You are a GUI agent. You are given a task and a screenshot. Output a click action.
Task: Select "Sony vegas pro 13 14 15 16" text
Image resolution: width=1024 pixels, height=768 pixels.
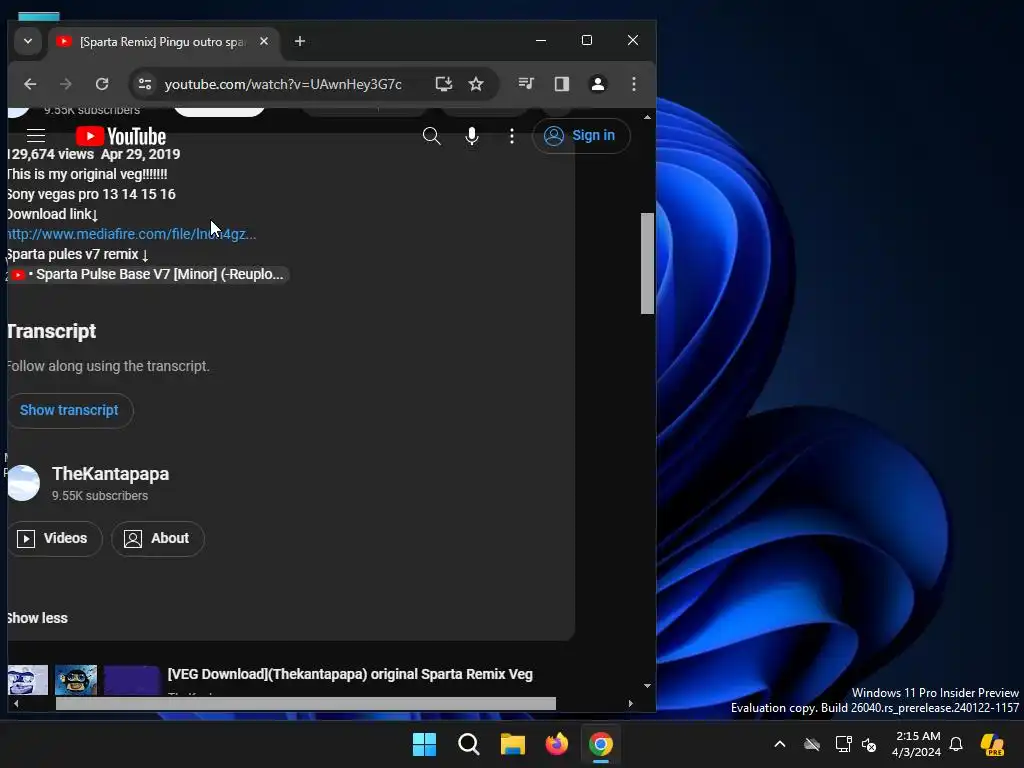[x=91, y=194]
